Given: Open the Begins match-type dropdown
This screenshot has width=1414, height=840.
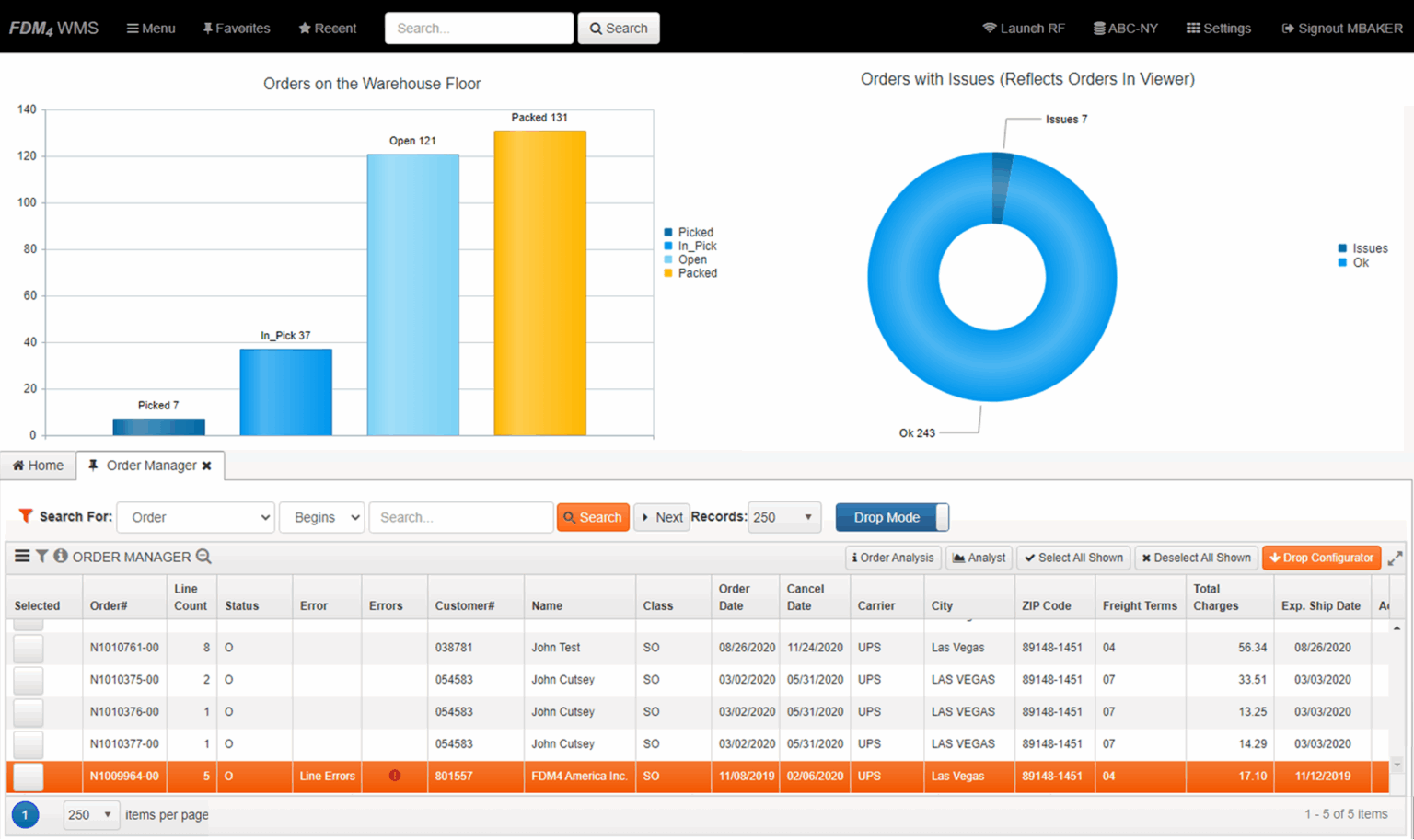Looking at the screenshot, I should 321,517.
